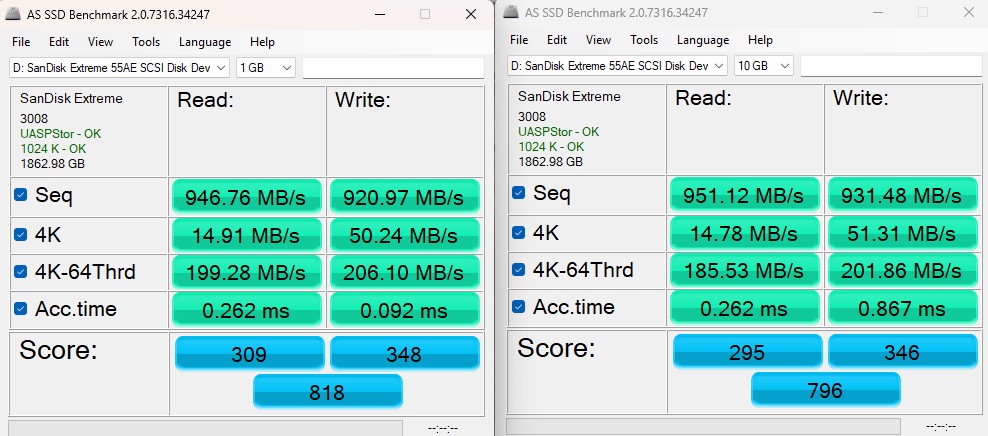988x436 pixels.
Task: Click the total score 818
Action: [328, 391]
